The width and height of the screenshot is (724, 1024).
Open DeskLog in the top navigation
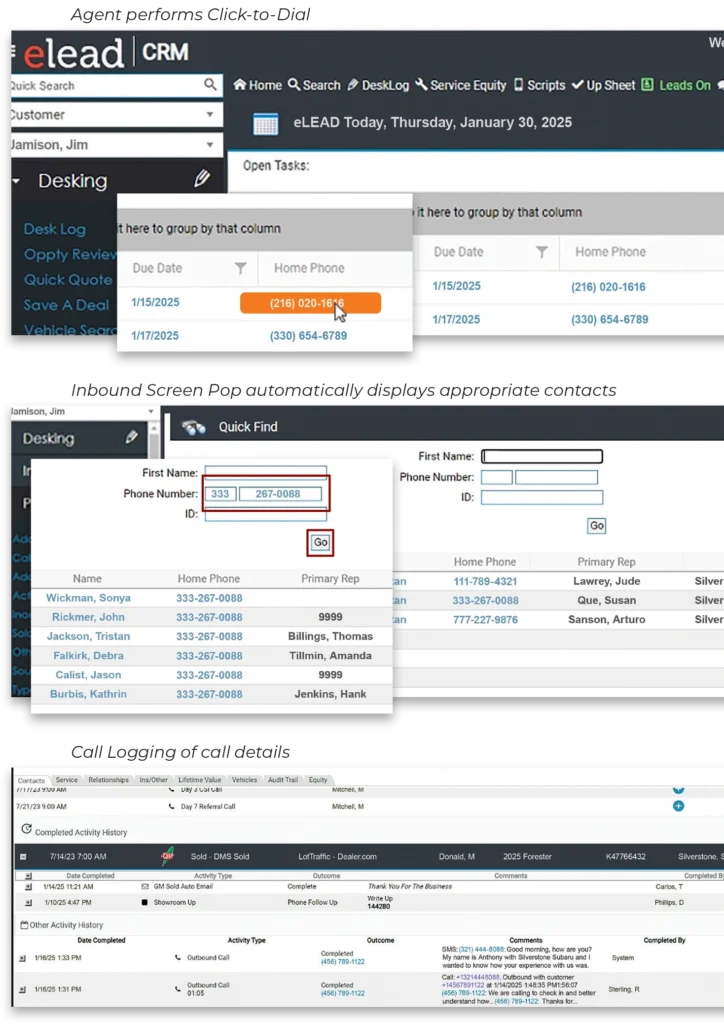click(x=378, y=86)
